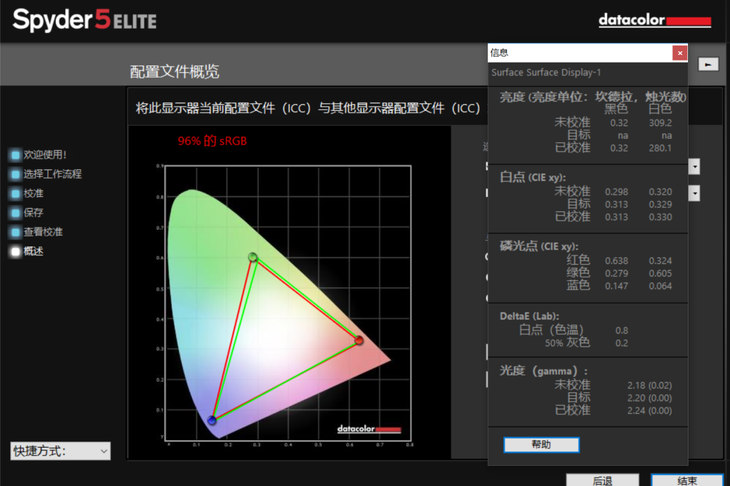
Task: Click the 后退 back button
Action: point(602,480)
